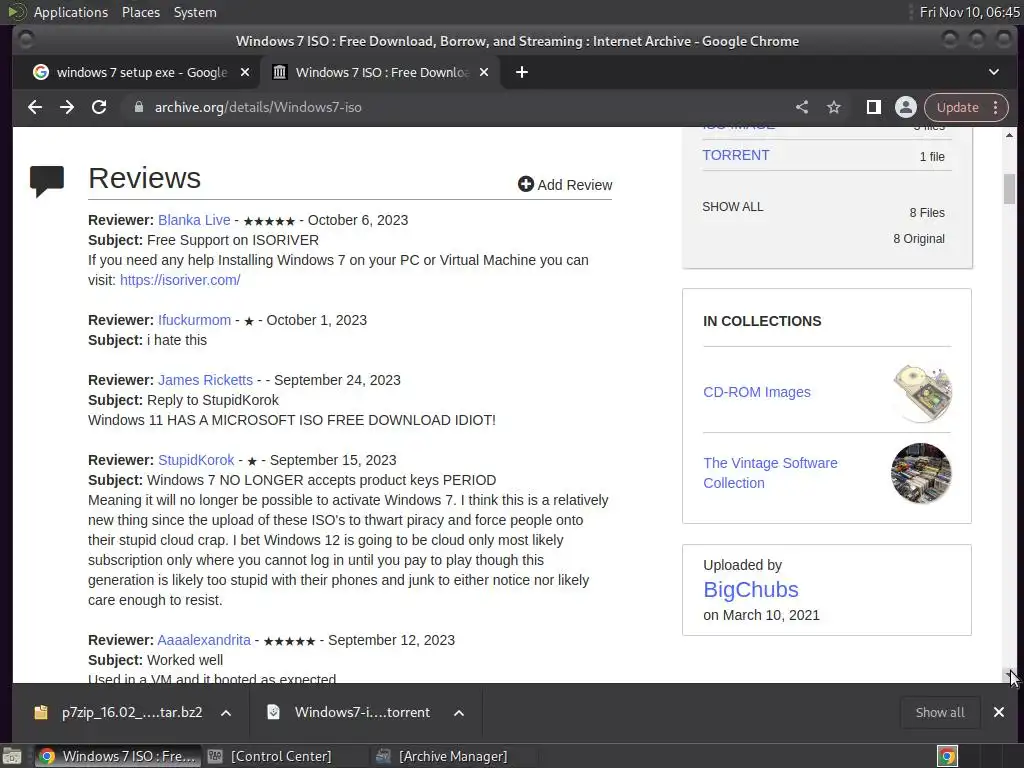Open James Ricketts reviewer profile

(205, 380)
